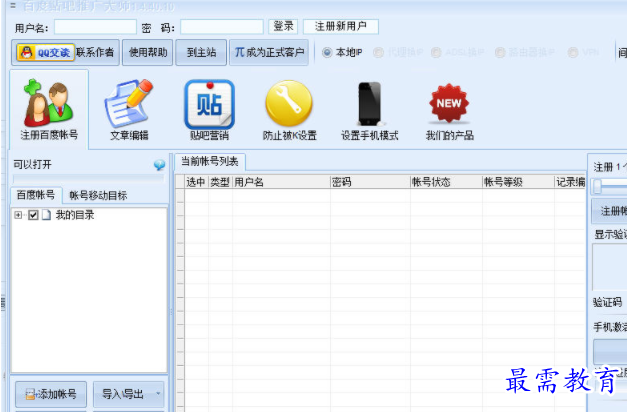Click the 导入\导出 button

click(129, 394)
